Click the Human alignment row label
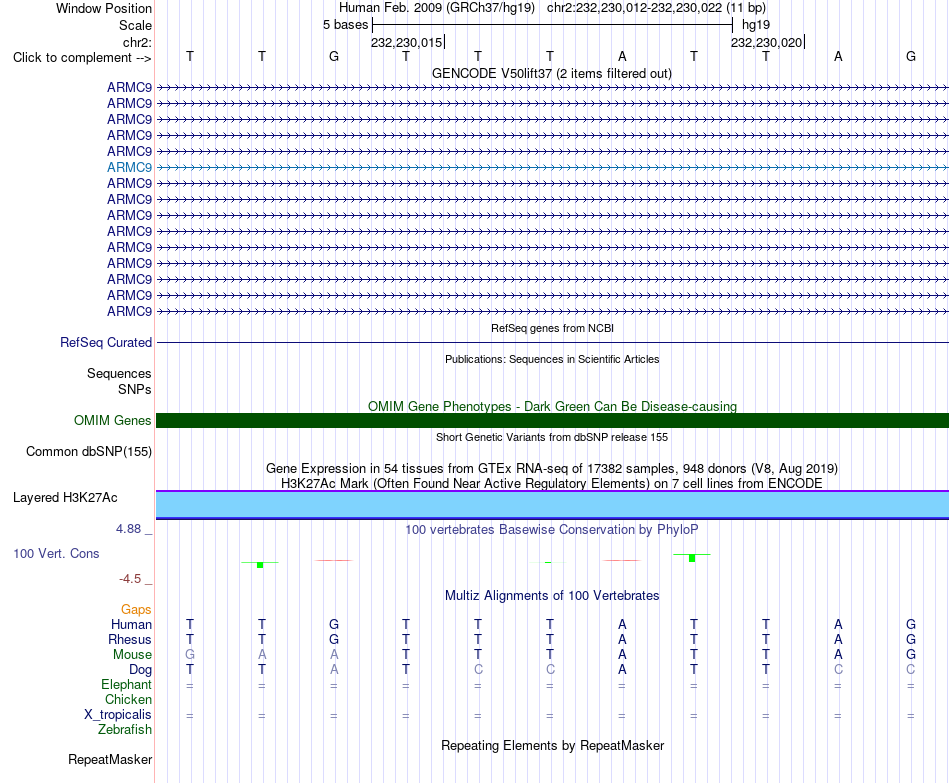The image size is (950, 783). tap(131, 624)
